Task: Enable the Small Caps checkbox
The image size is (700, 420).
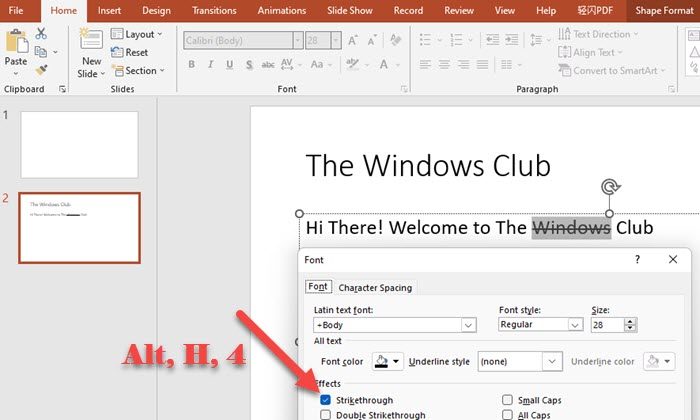Action: point(507,399)
